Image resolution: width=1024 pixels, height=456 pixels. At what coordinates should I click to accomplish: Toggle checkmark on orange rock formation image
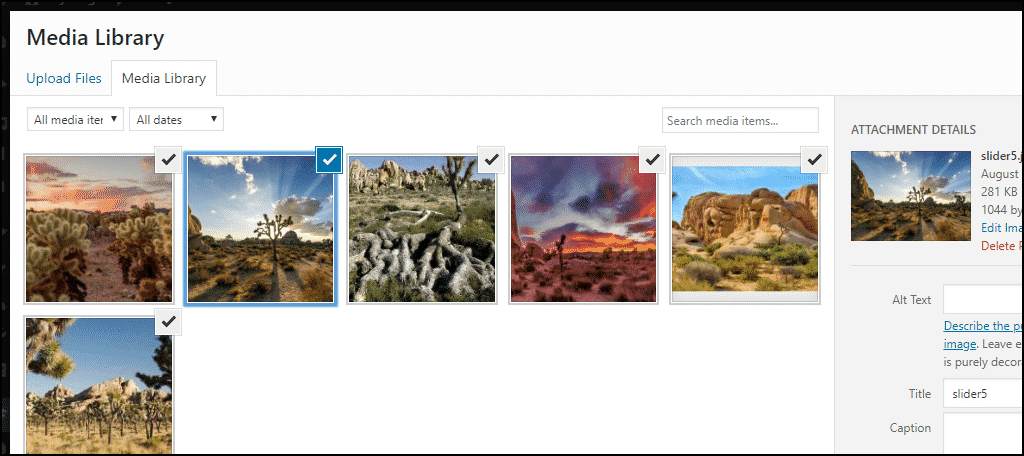click(x=814, y=160)
